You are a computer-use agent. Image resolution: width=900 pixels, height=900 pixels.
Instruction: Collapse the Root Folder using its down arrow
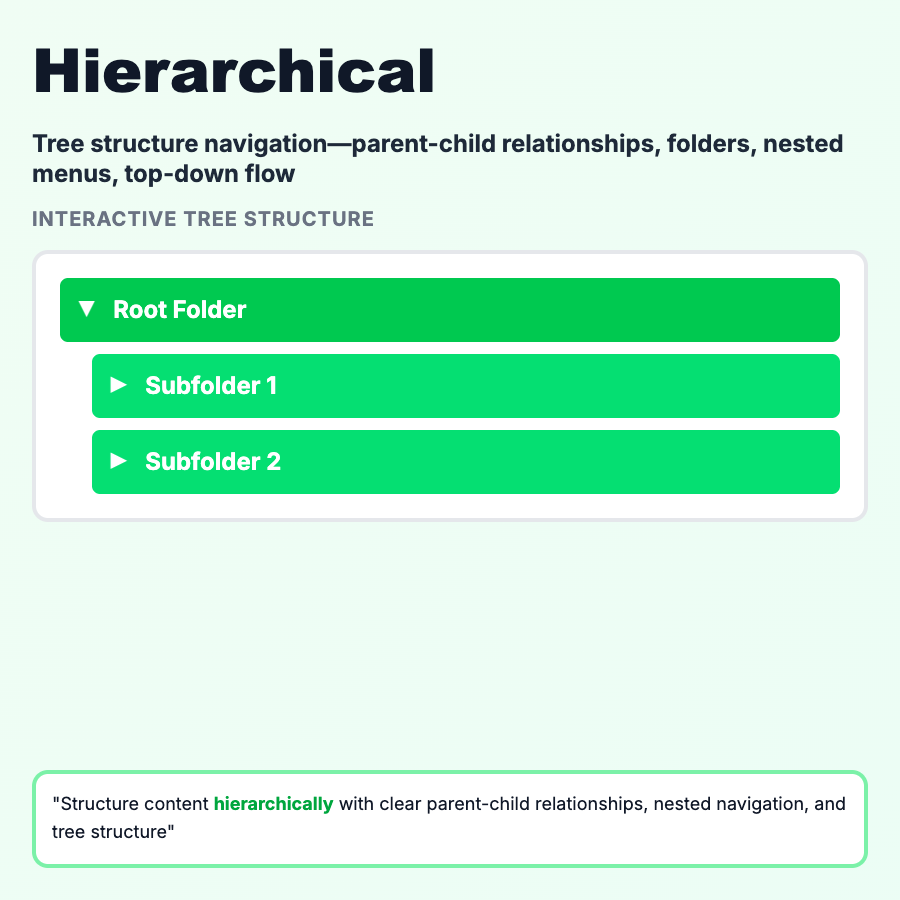pyautogui.click(x=87, y=310)
